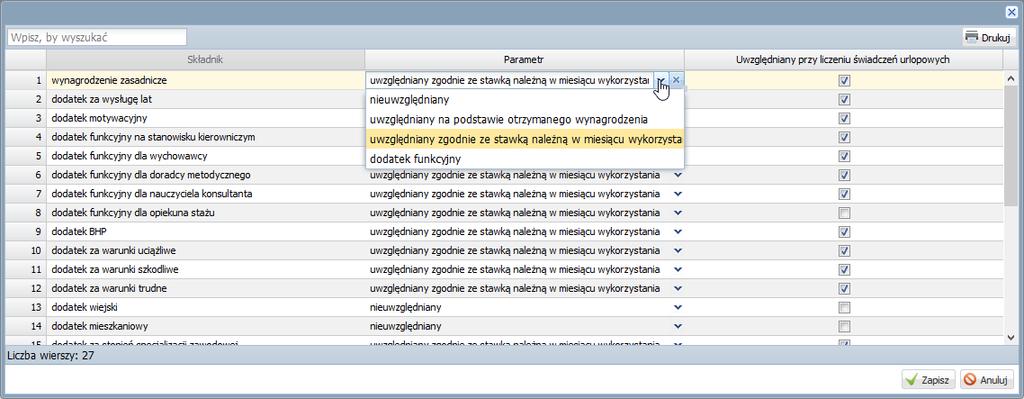Click 'Uwzględniany przy liczeniu świadczeń urlopowych' header
Screen dimensions: 1024x399
pos(844,59)
